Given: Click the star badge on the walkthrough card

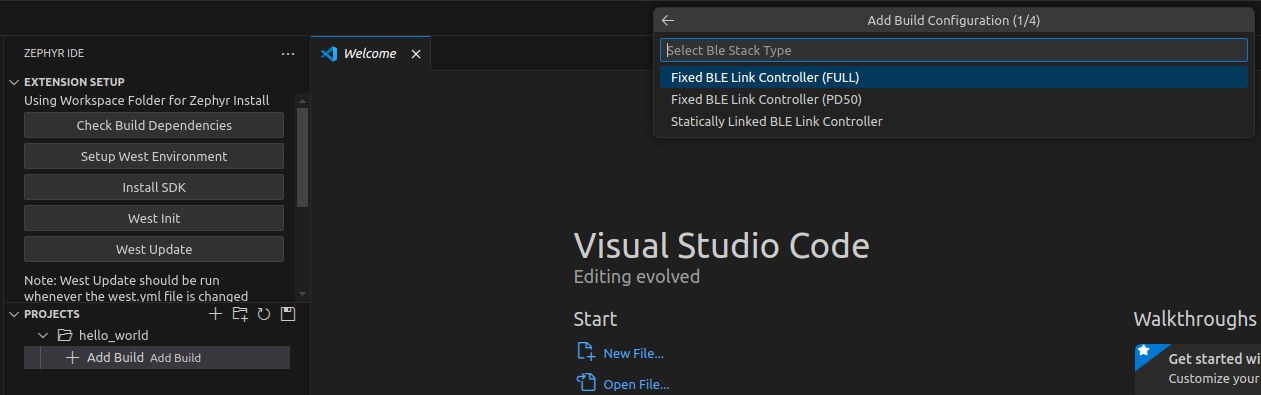Looking at the screenshot, I should [1143, 351].
